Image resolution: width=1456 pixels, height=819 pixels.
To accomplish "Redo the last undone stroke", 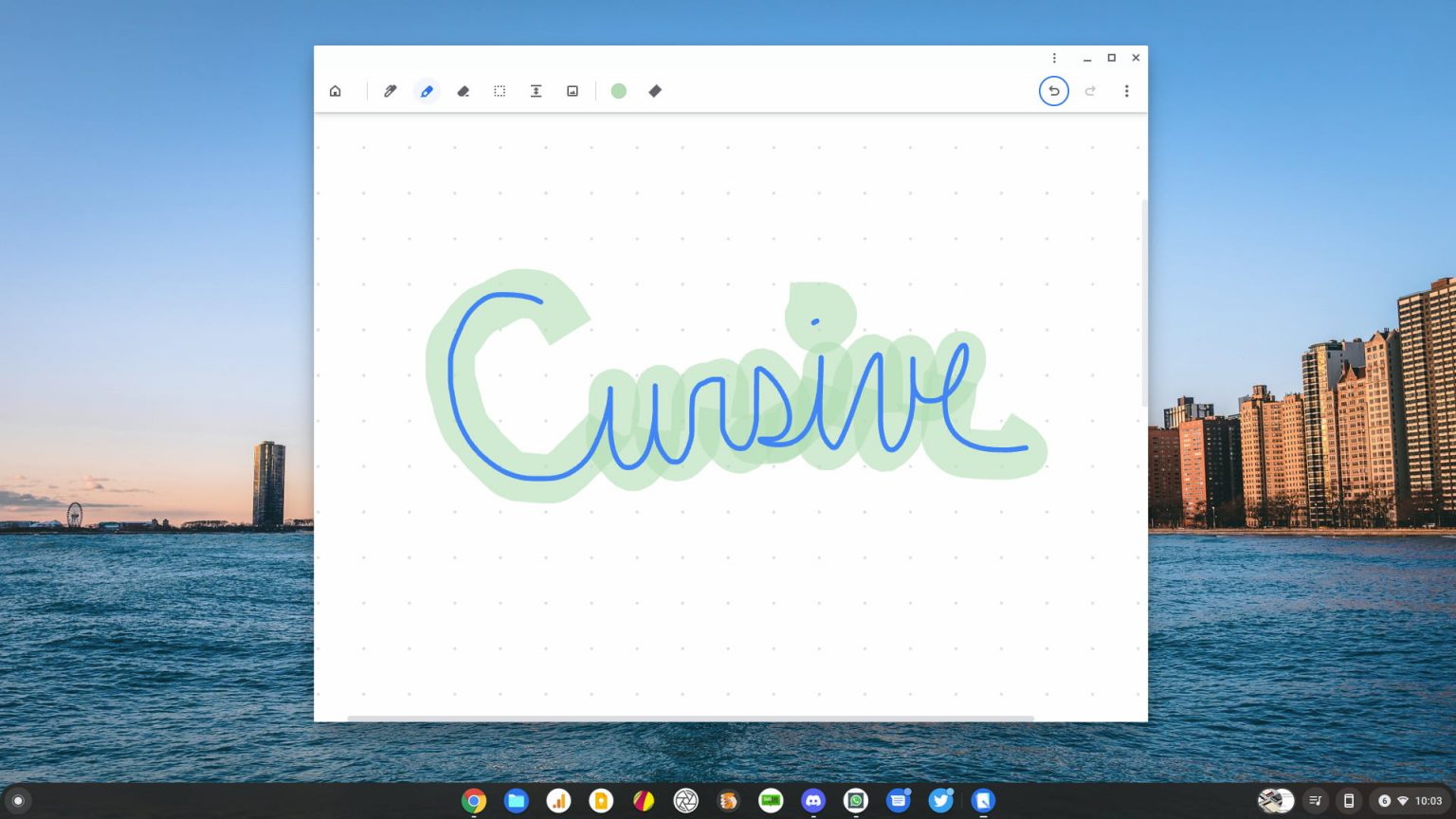I will 1090,91.
